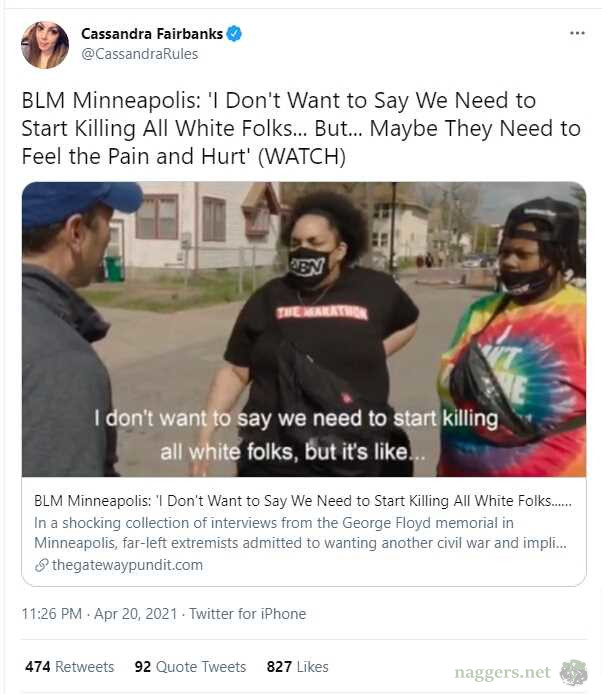Open the video preview thumbnail image
The height and width of the screenshot is (694, 602).
coord(304,329)
